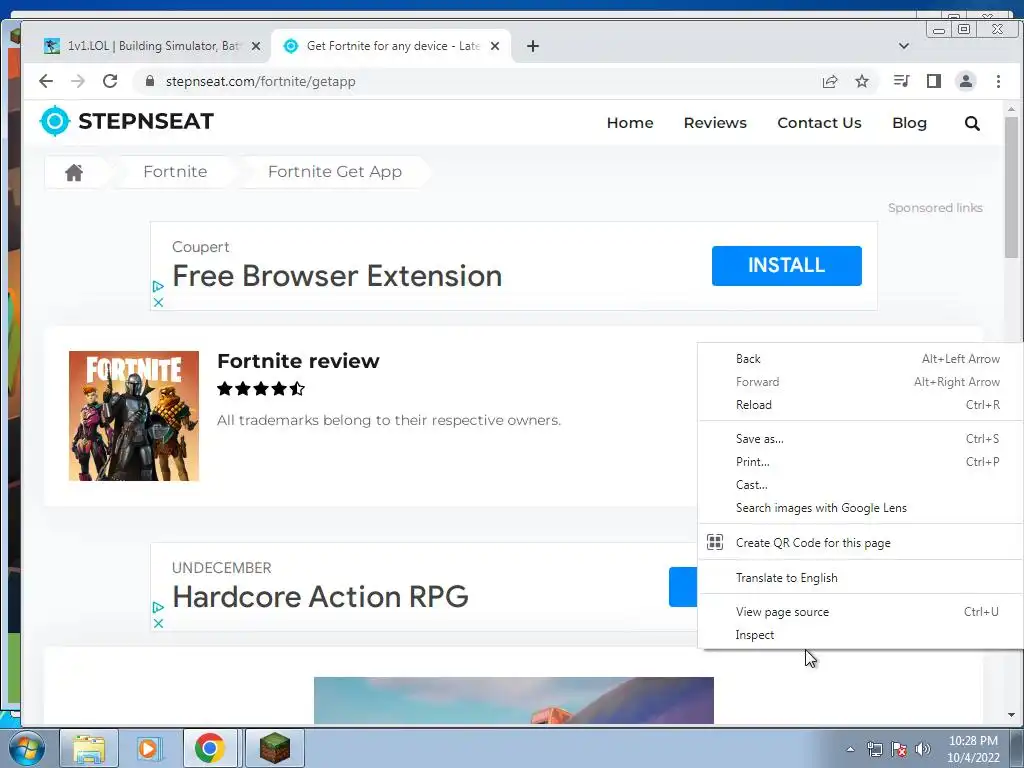1024x768 pixels.
Task: Click the Stepnseat logo
Action: 127,121
